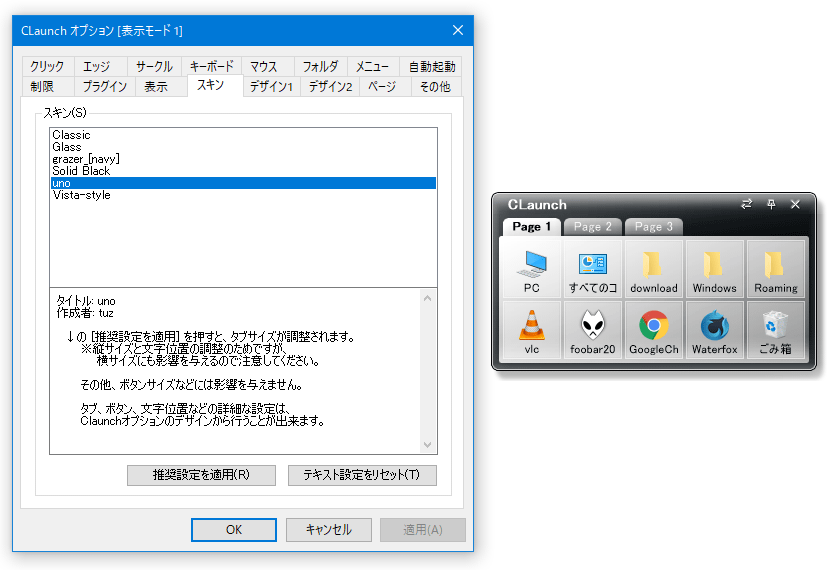The width and height of the screenshot is (830, 570).
Task: Launch the foobar20 icon
Action: pos(592,330)
